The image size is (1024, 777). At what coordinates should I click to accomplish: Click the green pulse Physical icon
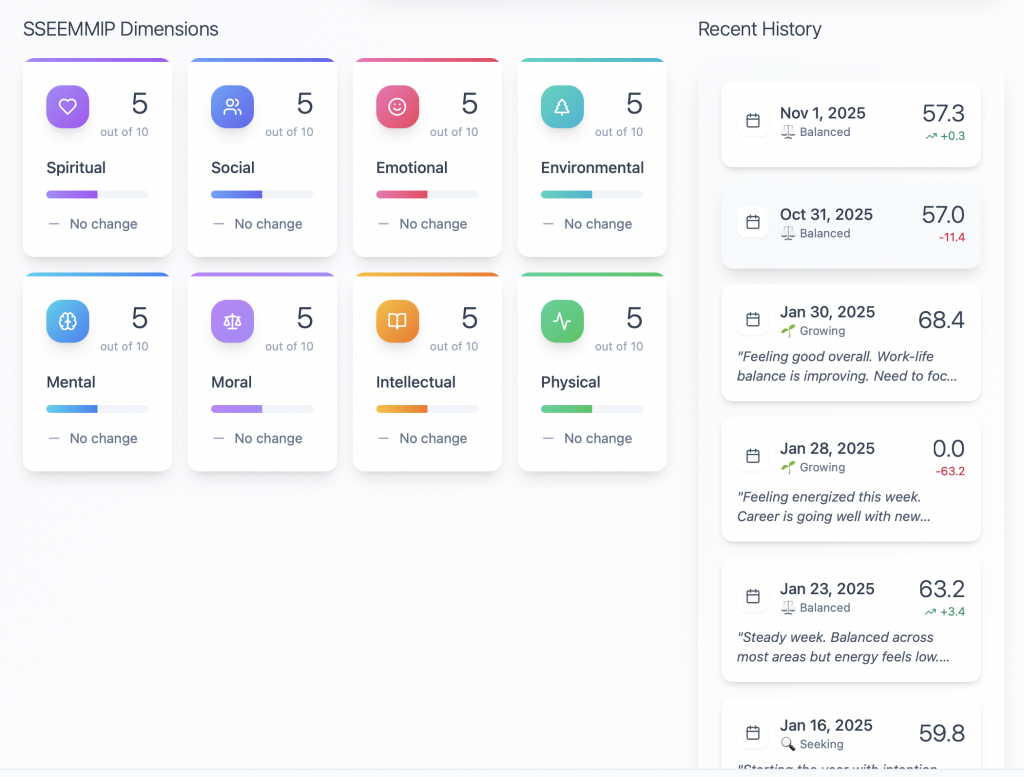pos(562,321)
